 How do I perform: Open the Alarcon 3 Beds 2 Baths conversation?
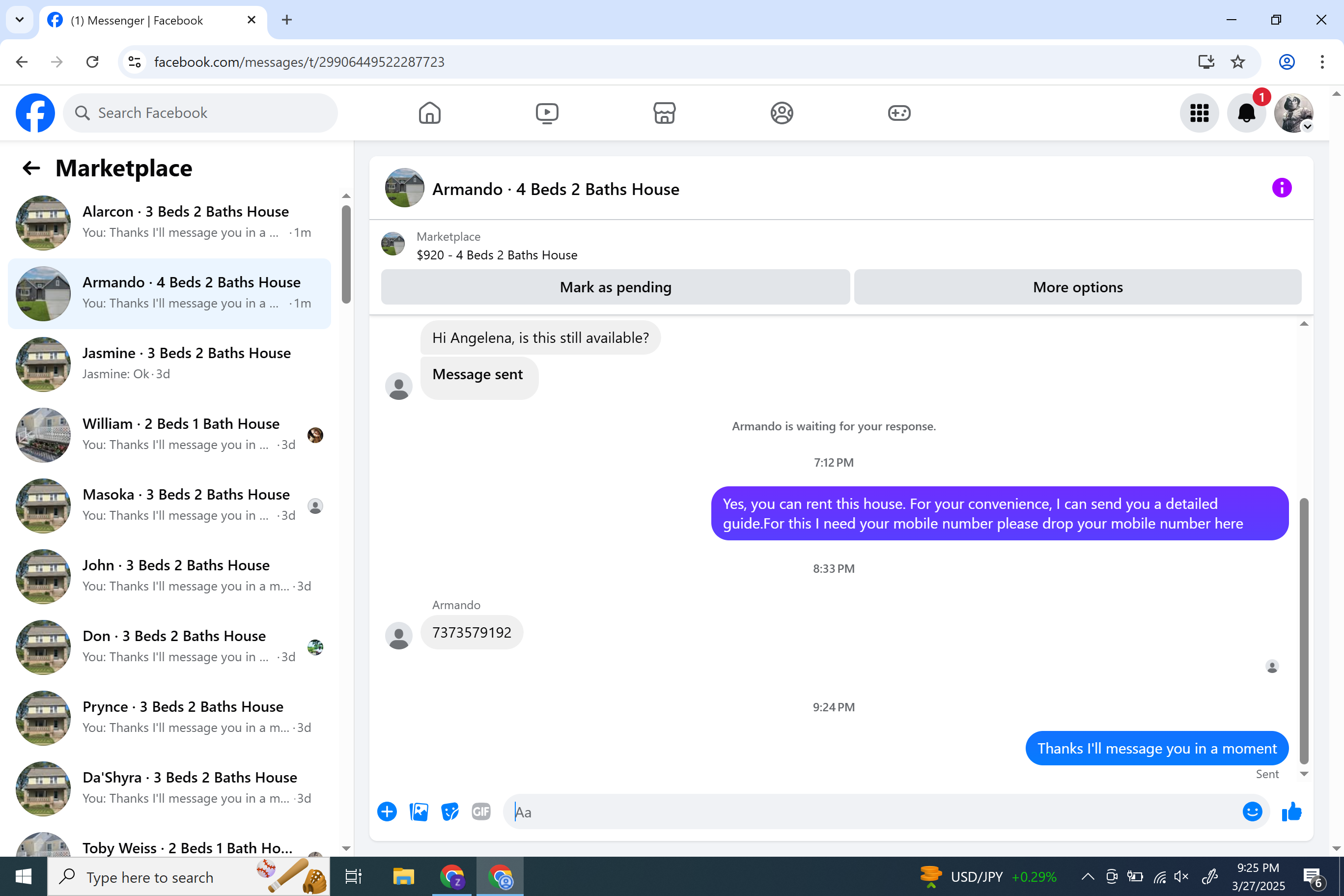click(169, 223)
